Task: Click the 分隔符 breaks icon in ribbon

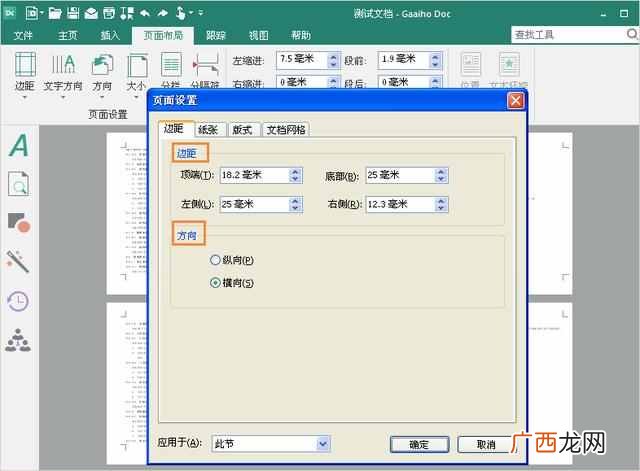Action: coord(206,64)
